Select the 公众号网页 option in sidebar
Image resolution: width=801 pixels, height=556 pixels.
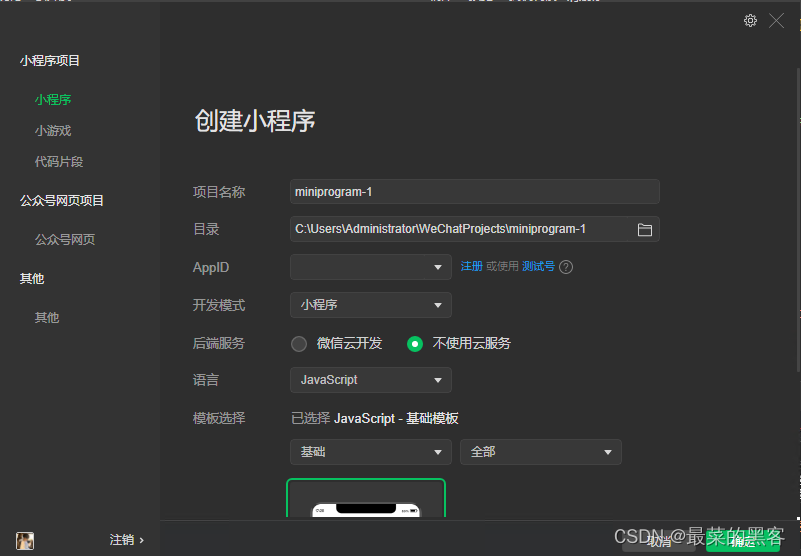[65, 240]
